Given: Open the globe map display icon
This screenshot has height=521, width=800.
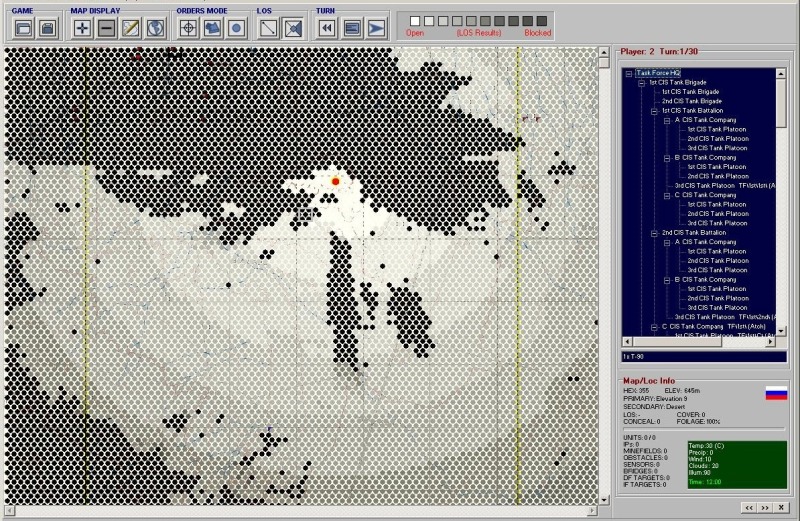Looking at the screenshot, I should pos(155,28).
